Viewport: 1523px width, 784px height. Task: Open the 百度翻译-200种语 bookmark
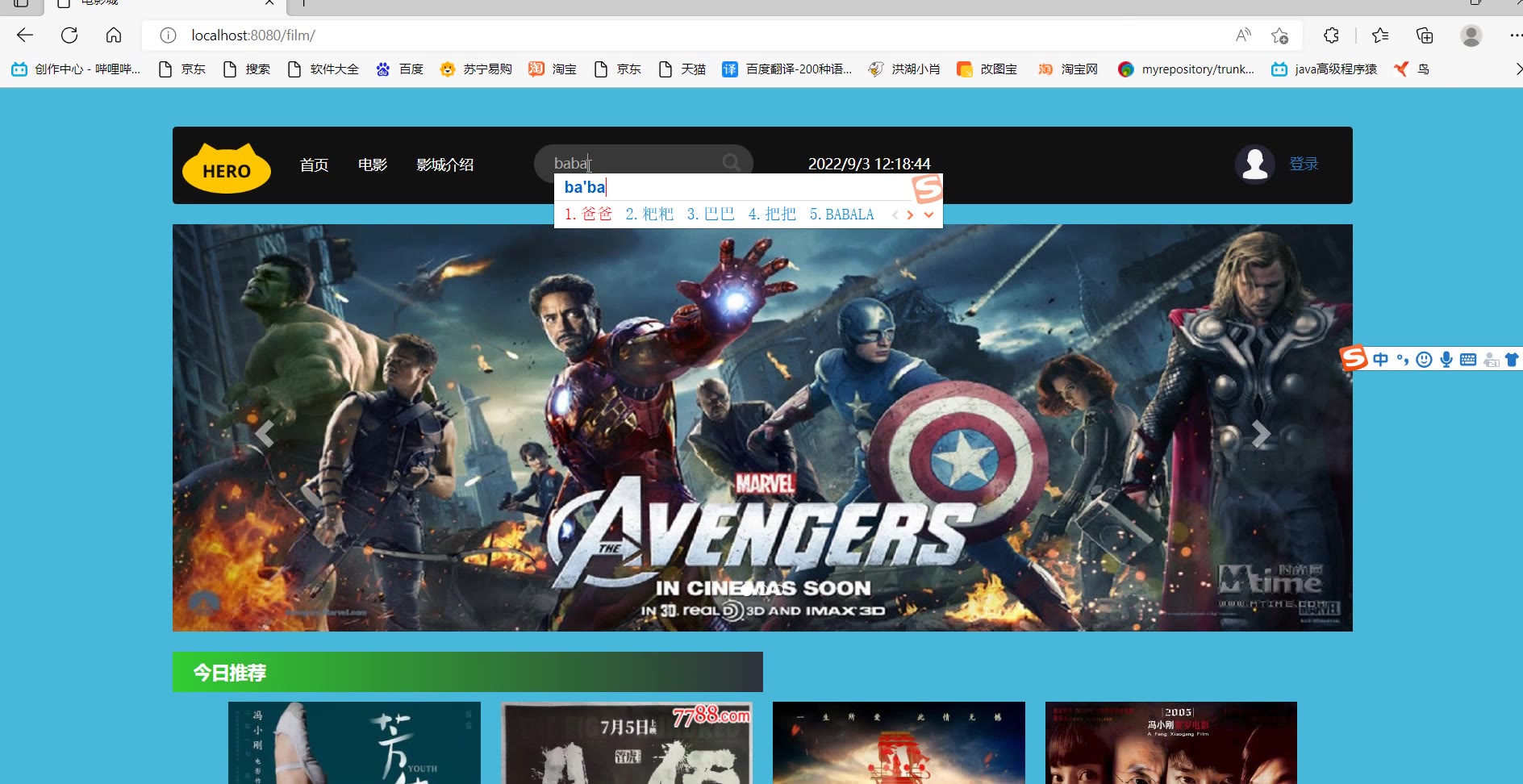point(787,69)
